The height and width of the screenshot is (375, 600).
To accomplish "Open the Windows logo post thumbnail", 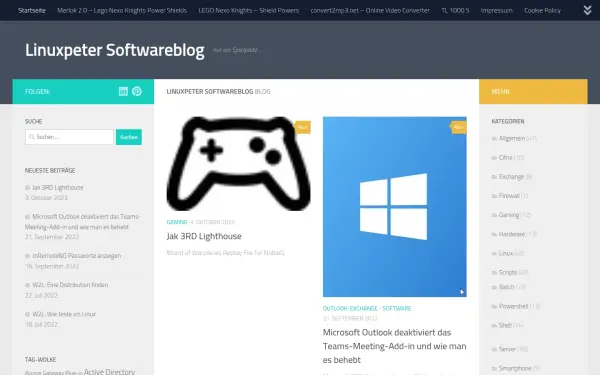I will (x=395, y=207).
